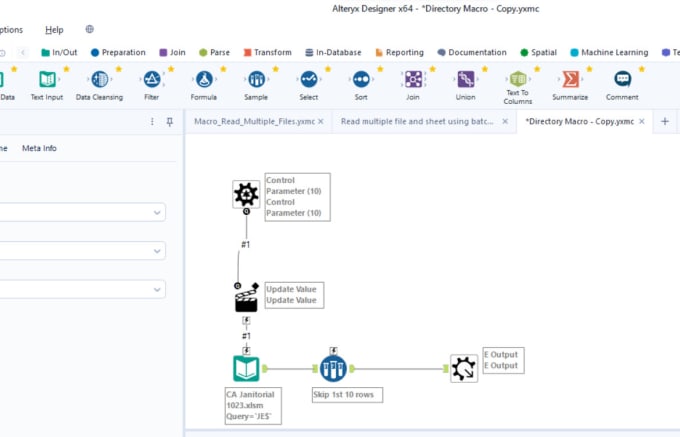The width and height of the screenshot is (680, 437).
Task: Click the Control Parameter (10) annotation
Action: click(298, 197)
